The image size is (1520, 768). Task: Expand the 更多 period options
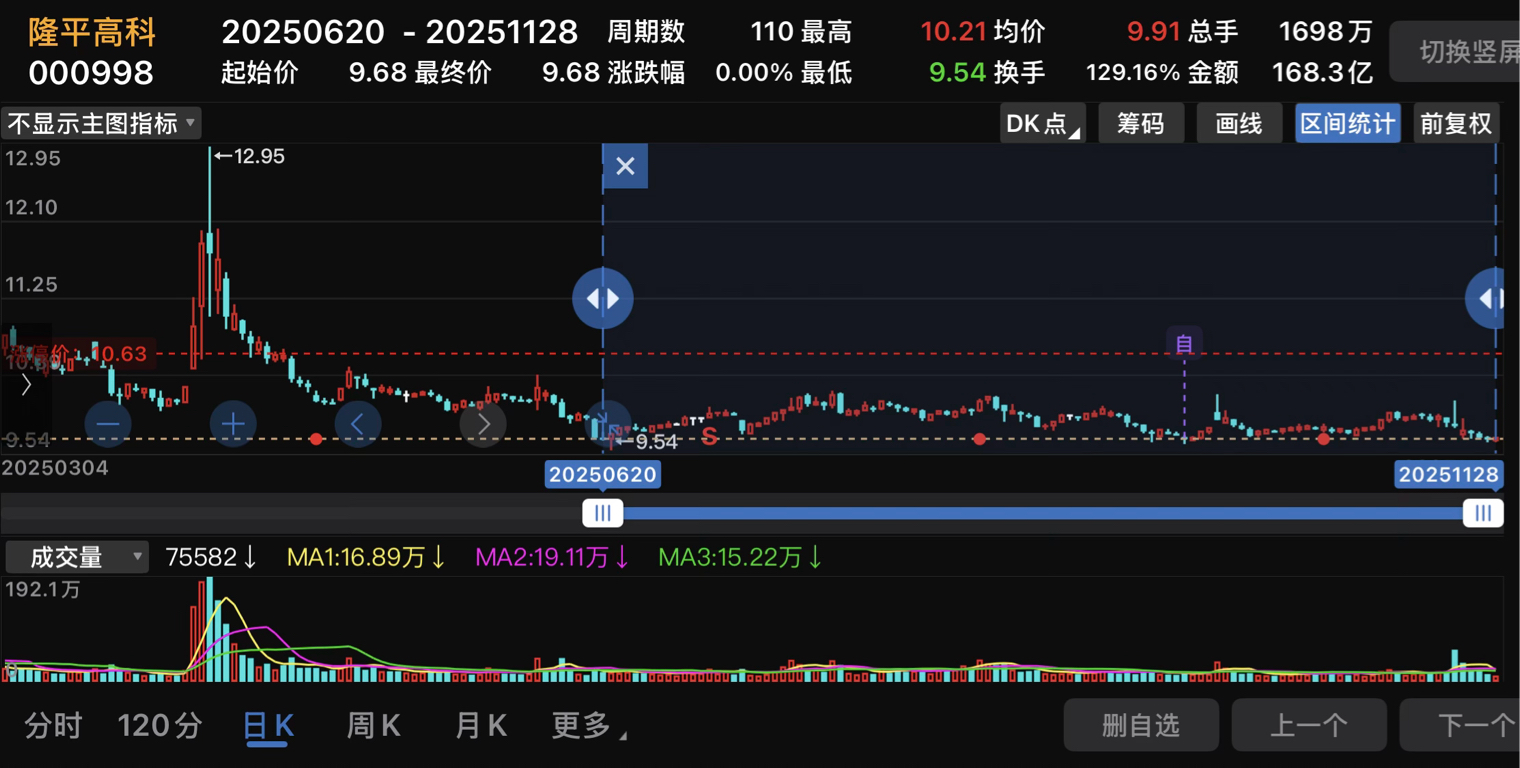pos(589,725)
